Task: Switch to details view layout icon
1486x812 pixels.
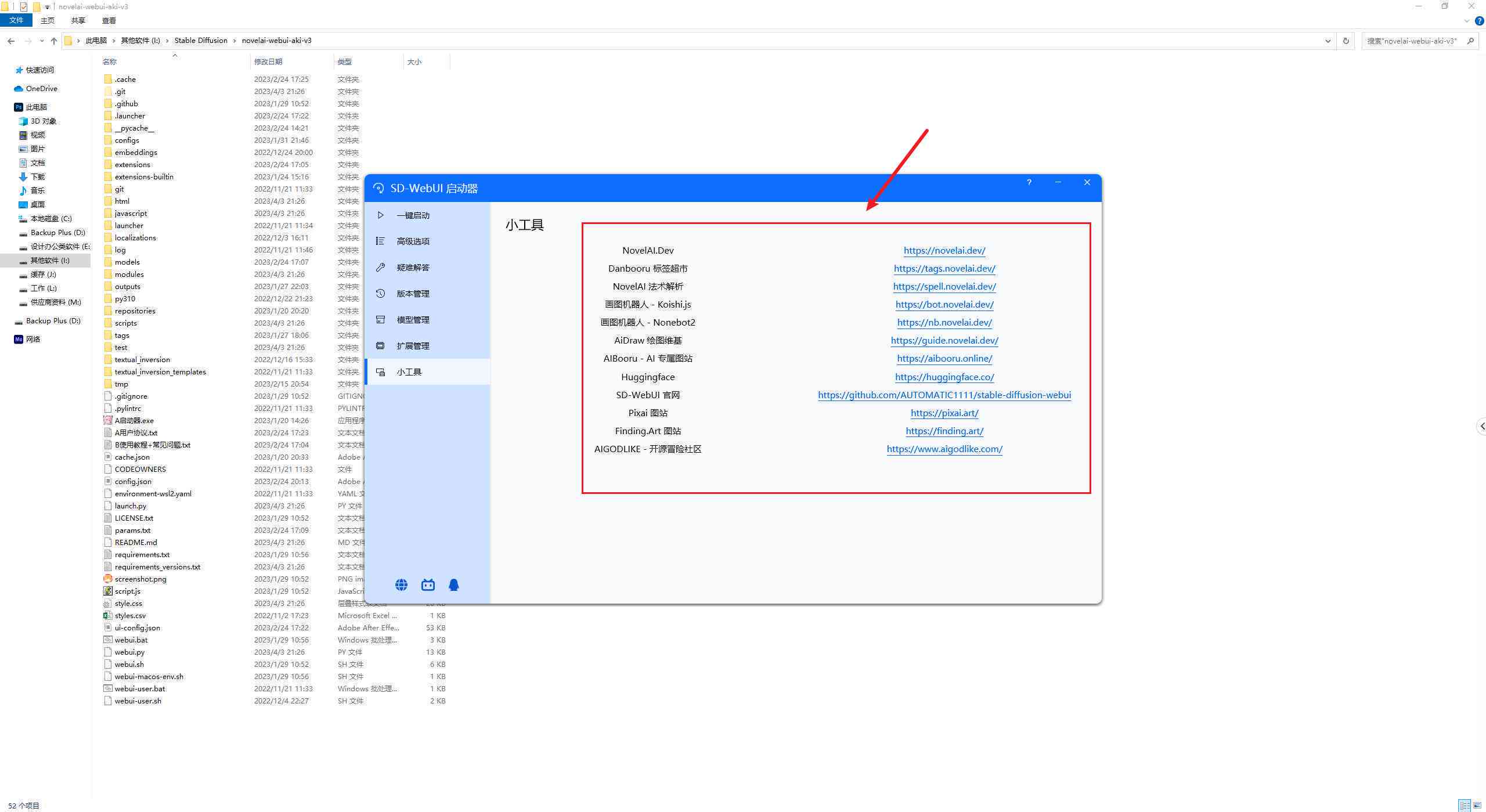Action: (x=1465, y=805)
